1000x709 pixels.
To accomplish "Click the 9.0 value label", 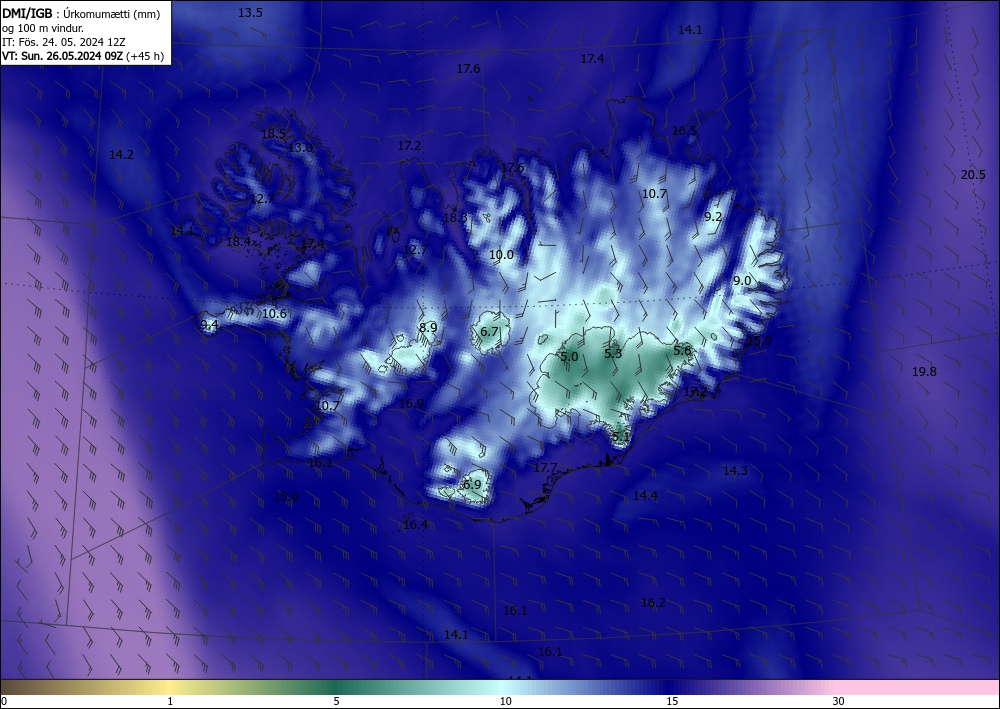I will (742, 281).
